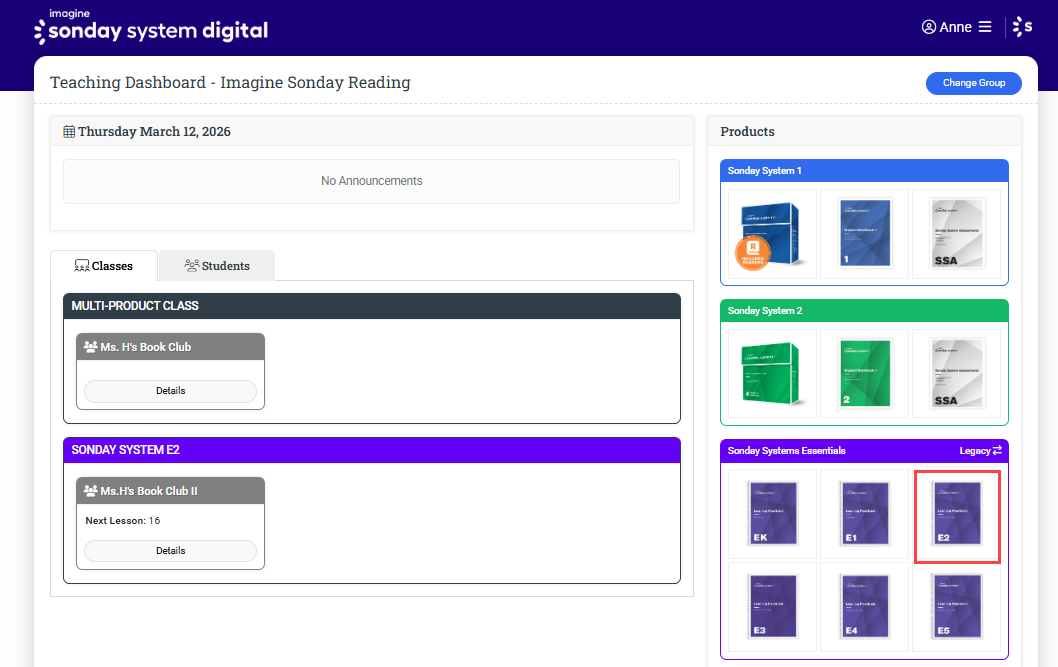Open Sonday System 2 Student Workbook
1058x667 pixels.
coord(864,374)
